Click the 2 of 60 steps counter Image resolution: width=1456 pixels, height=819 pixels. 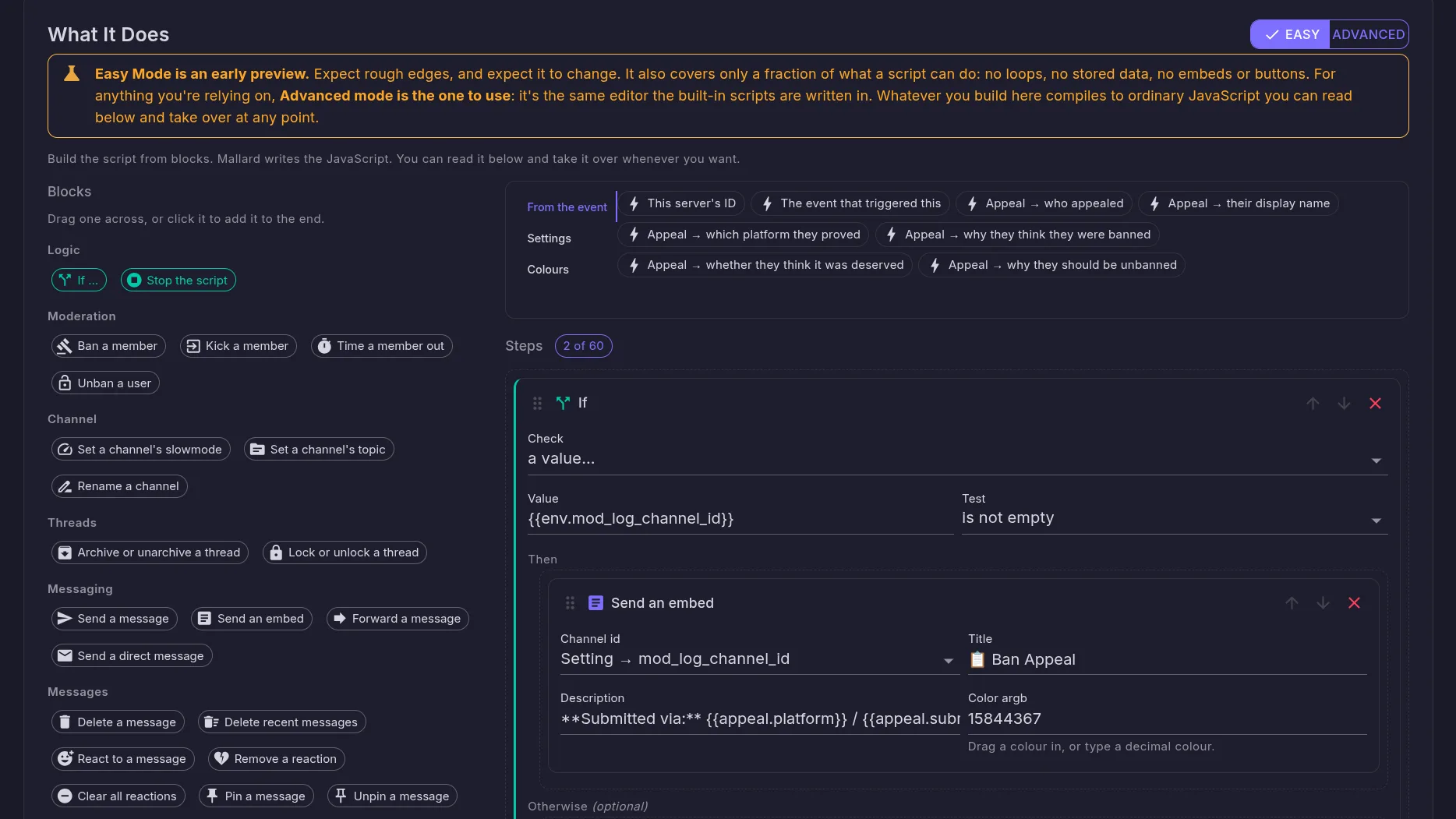click(x=583, y=346)
